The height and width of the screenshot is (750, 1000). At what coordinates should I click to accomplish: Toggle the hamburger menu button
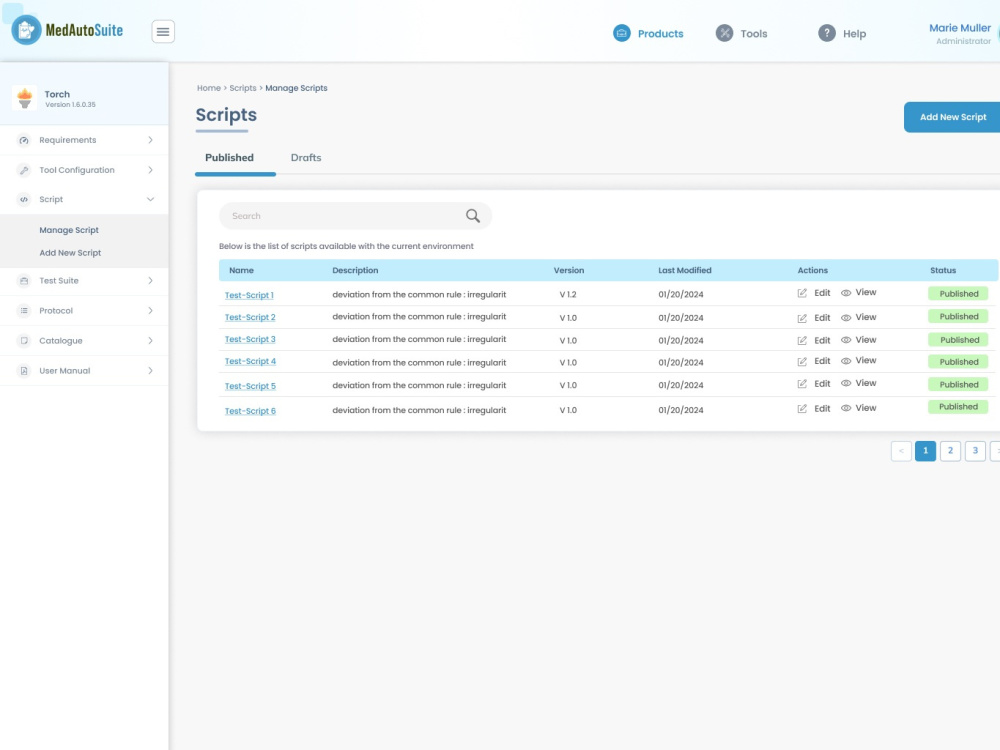coord(163,31)
